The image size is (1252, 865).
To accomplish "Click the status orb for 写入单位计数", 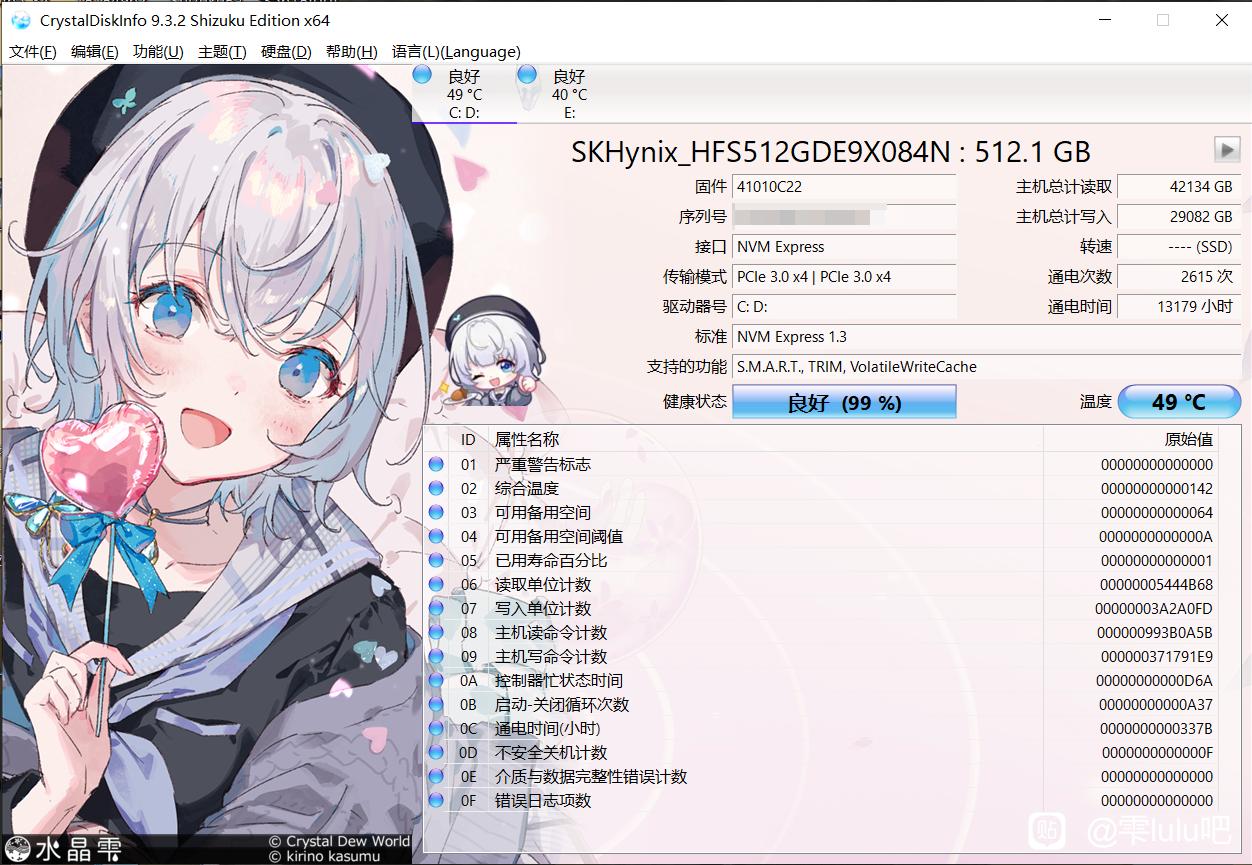I will pyautogui.click(x=436, y=608).
